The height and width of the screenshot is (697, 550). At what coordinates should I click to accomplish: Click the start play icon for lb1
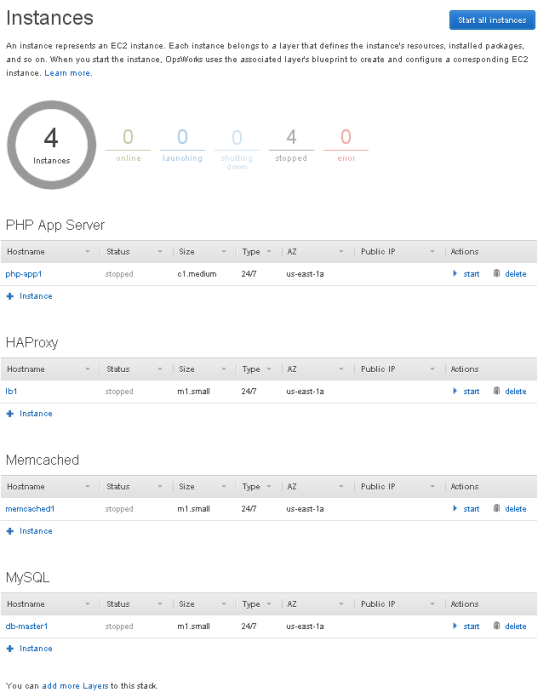coord(455,391)
